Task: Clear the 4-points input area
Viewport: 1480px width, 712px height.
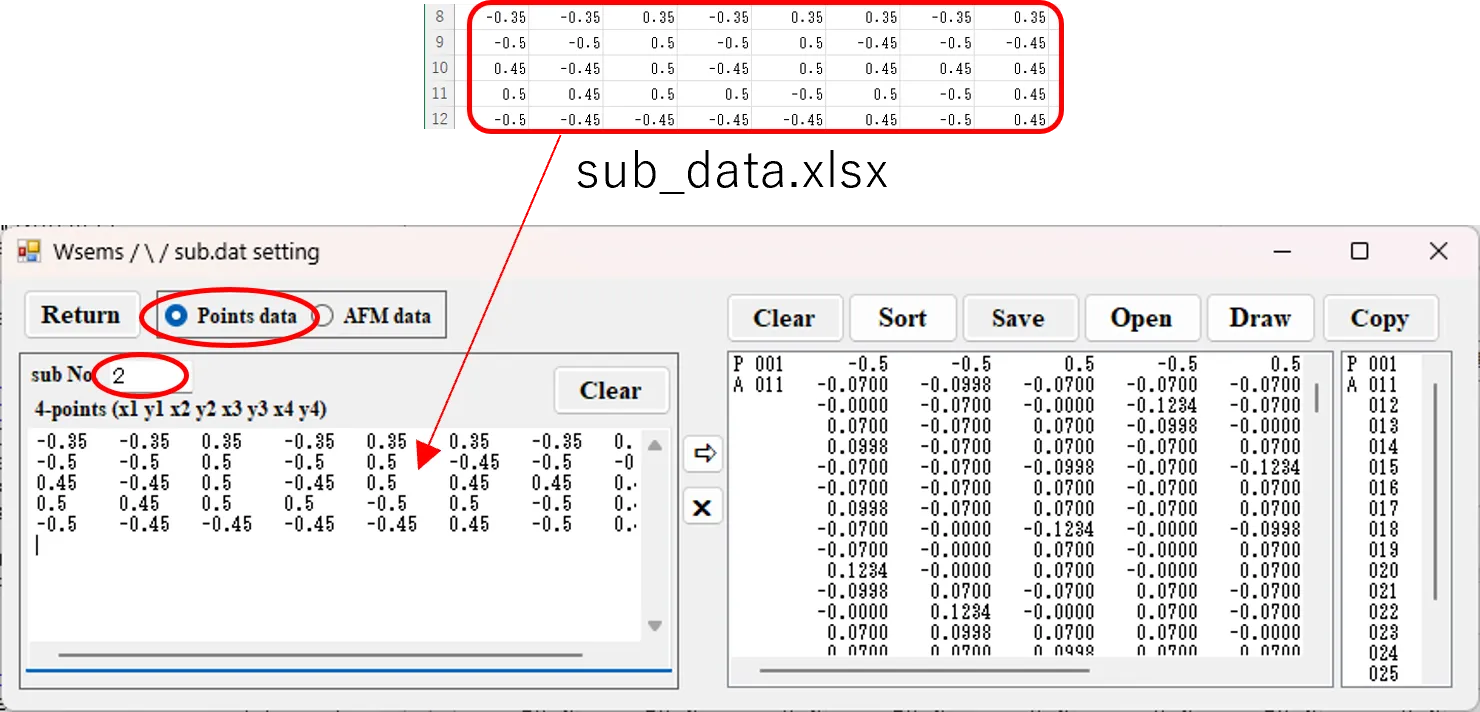Action: pos(611,390)
